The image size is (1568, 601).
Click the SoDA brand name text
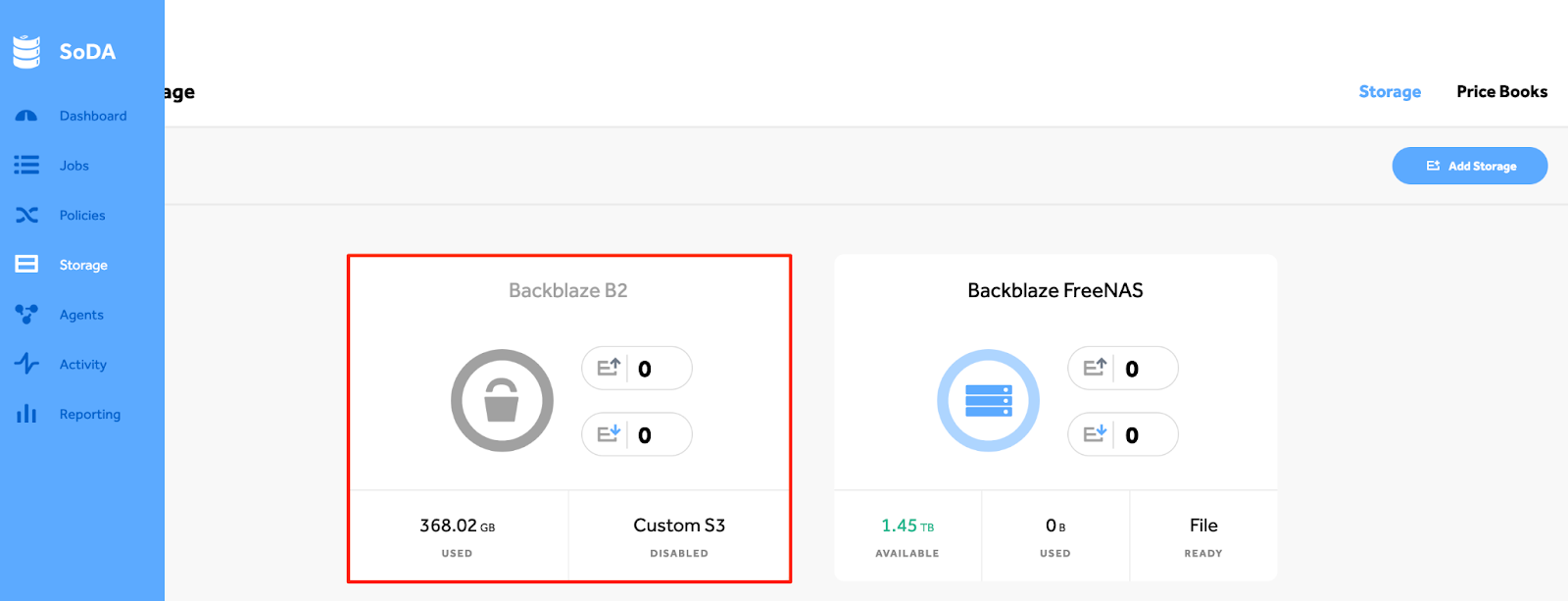(87, 52)
